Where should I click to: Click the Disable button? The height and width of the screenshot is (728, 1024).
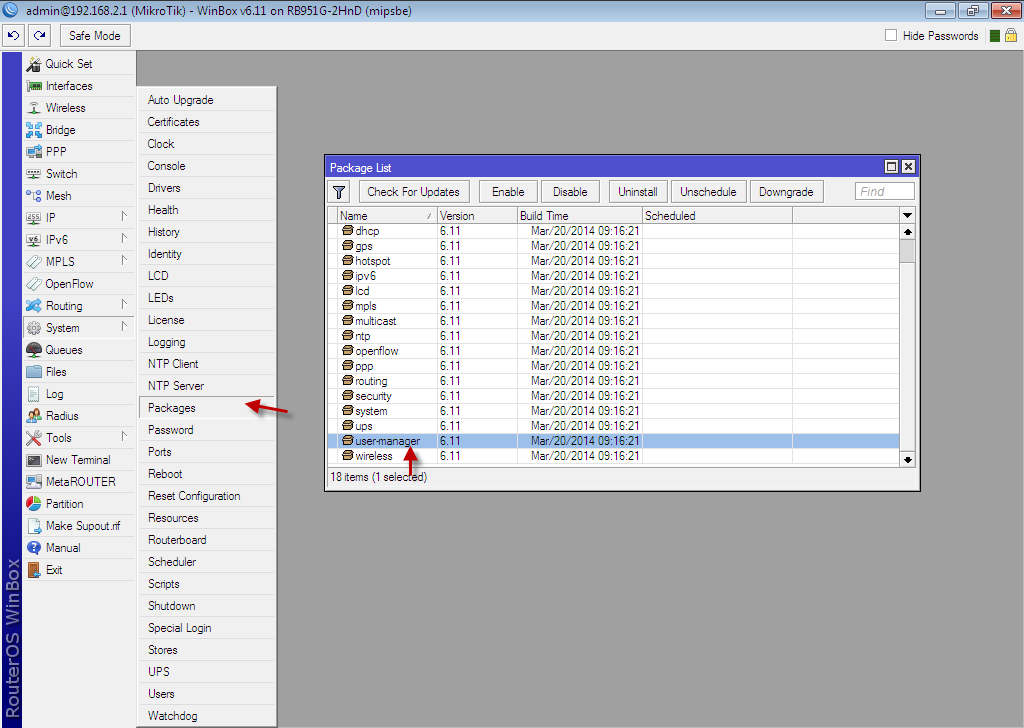pos(570,192)
